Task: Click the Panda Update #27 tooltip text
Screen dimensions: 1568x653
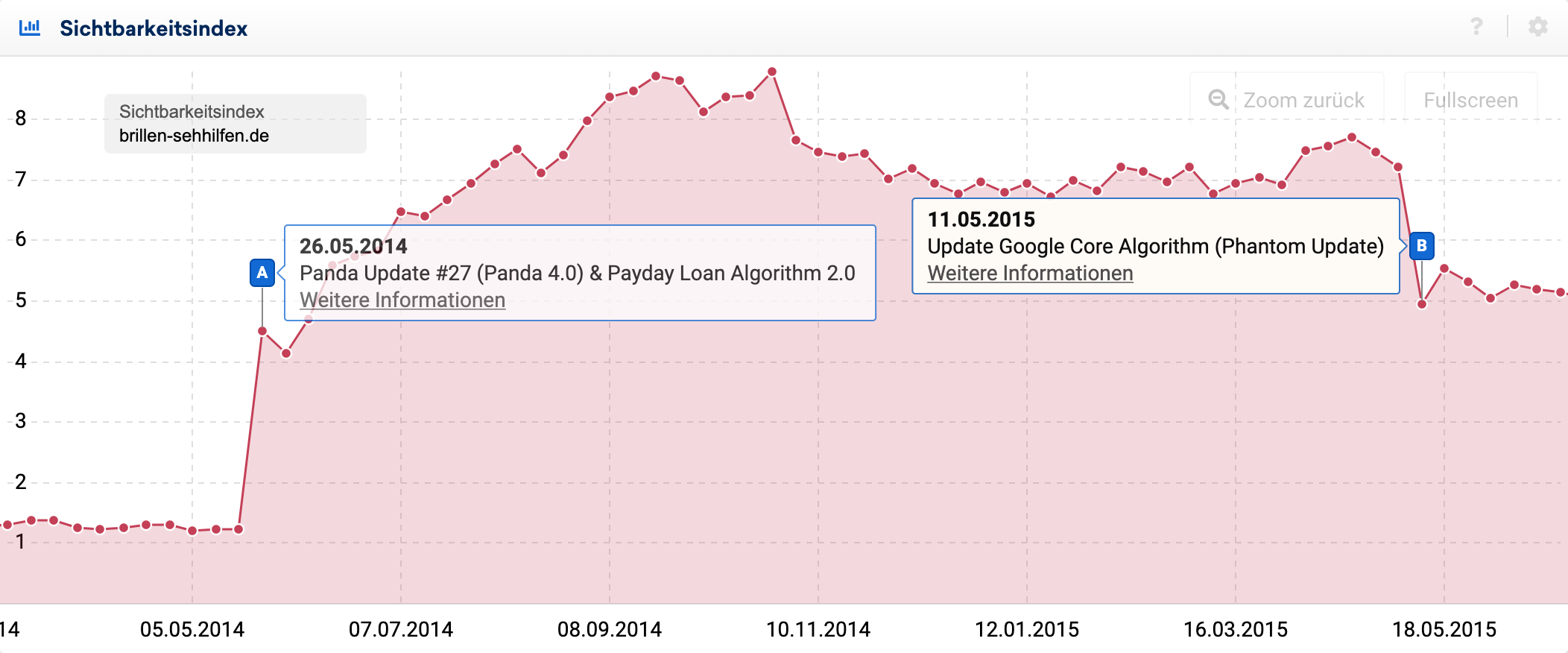Action: click(578, 273)
